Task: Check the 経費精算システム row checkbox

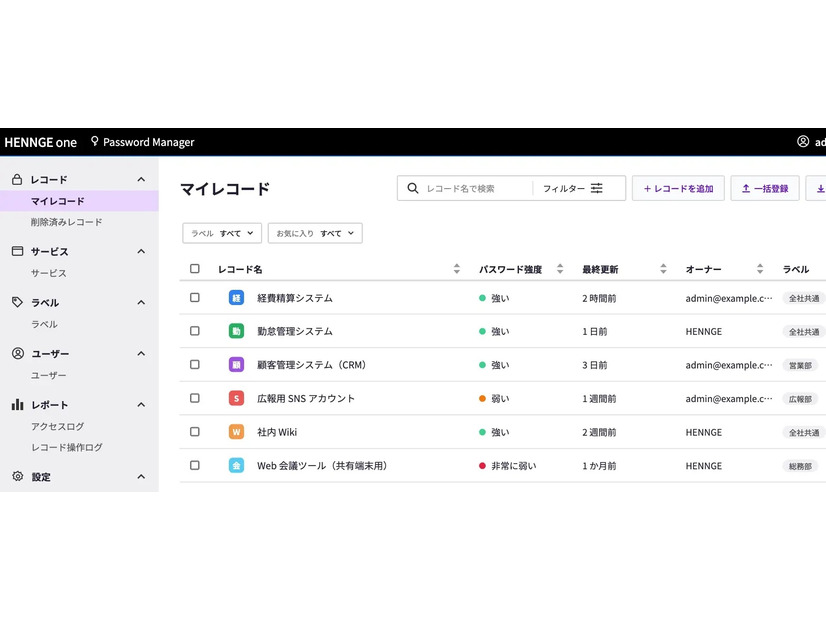Action: (x=195, y=298)
